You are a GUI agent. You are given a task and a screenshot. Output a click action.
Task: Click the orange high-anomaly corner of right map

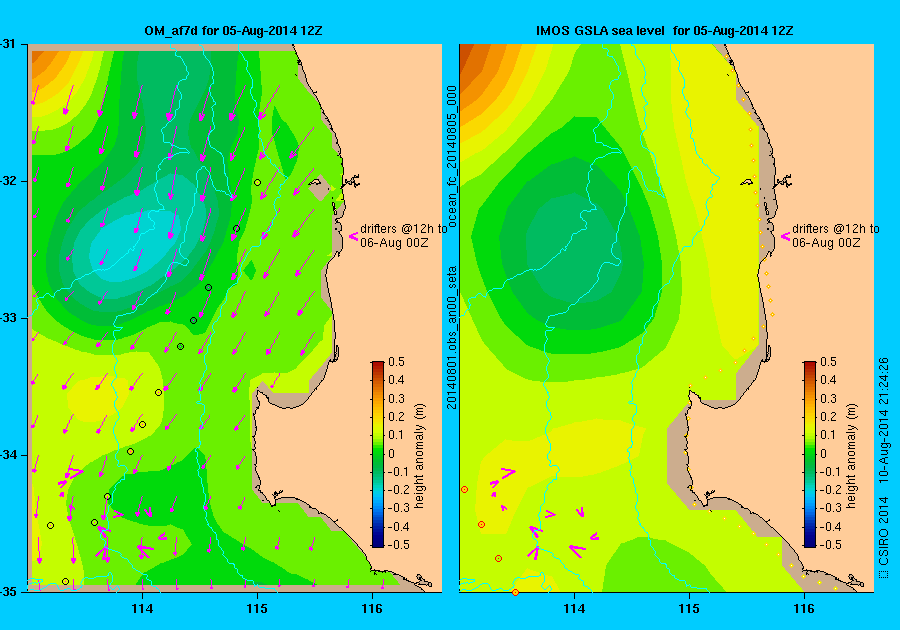(x=472, y=60)
